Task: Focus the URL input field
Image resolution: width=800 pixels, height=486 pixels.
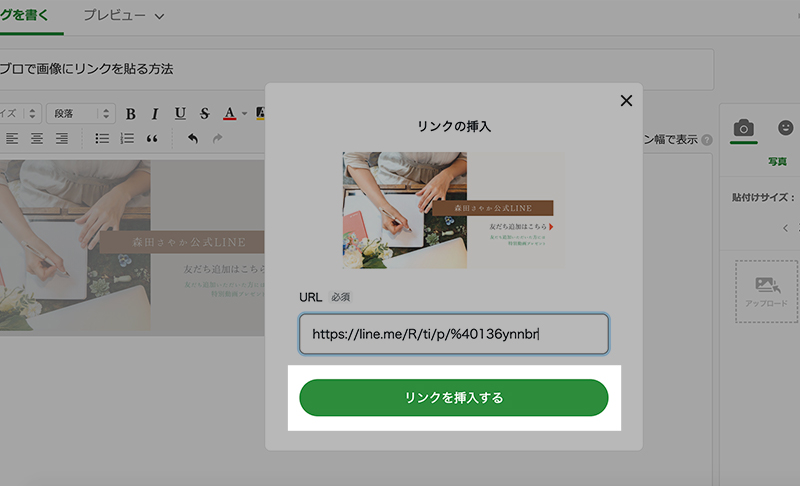Action: (454, 334)
